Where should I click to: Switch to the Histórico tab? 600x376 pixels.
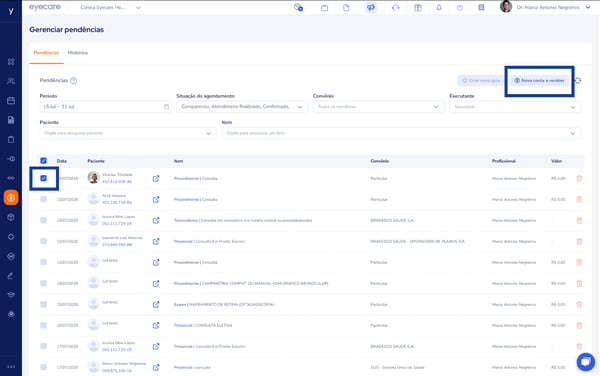78,53
